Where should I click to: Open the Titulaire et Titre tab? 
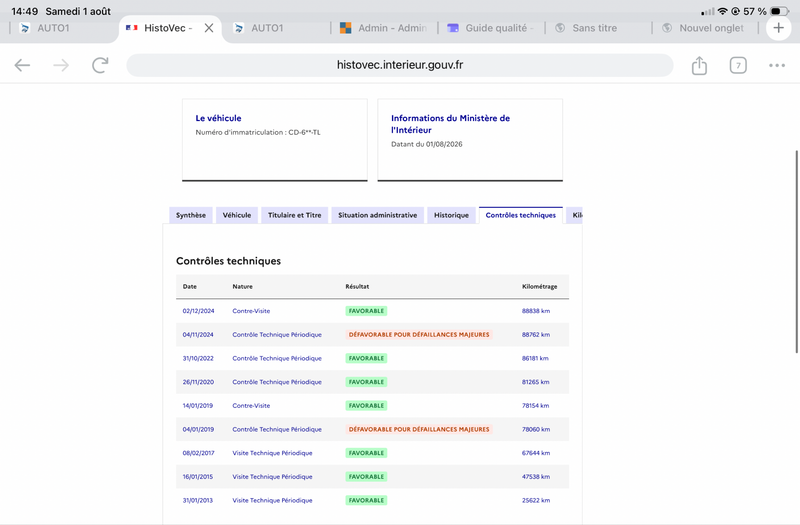(x=294, y=215)
